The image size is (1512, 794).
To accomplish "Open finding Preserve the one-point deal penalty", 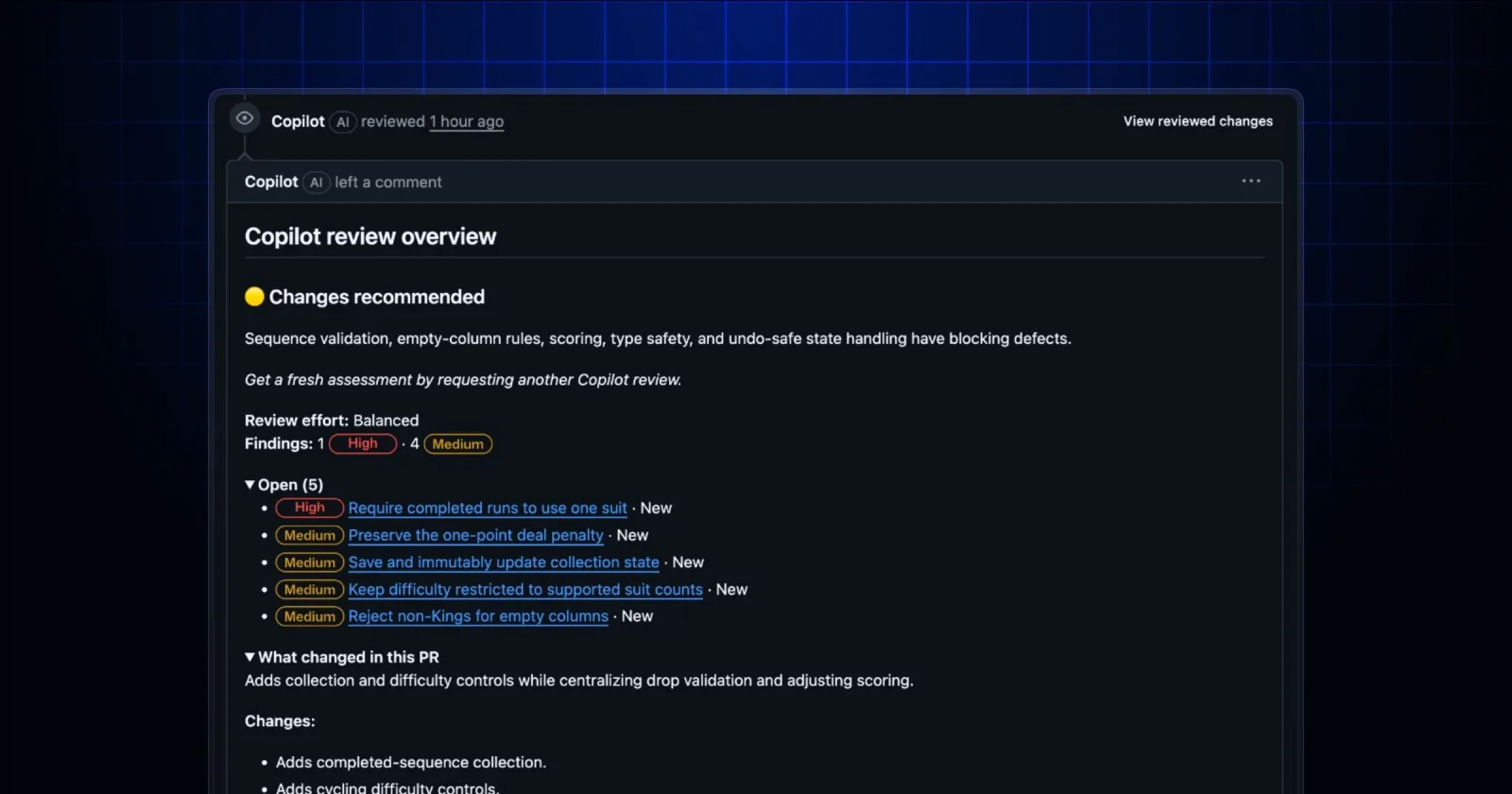I will 476,535.
